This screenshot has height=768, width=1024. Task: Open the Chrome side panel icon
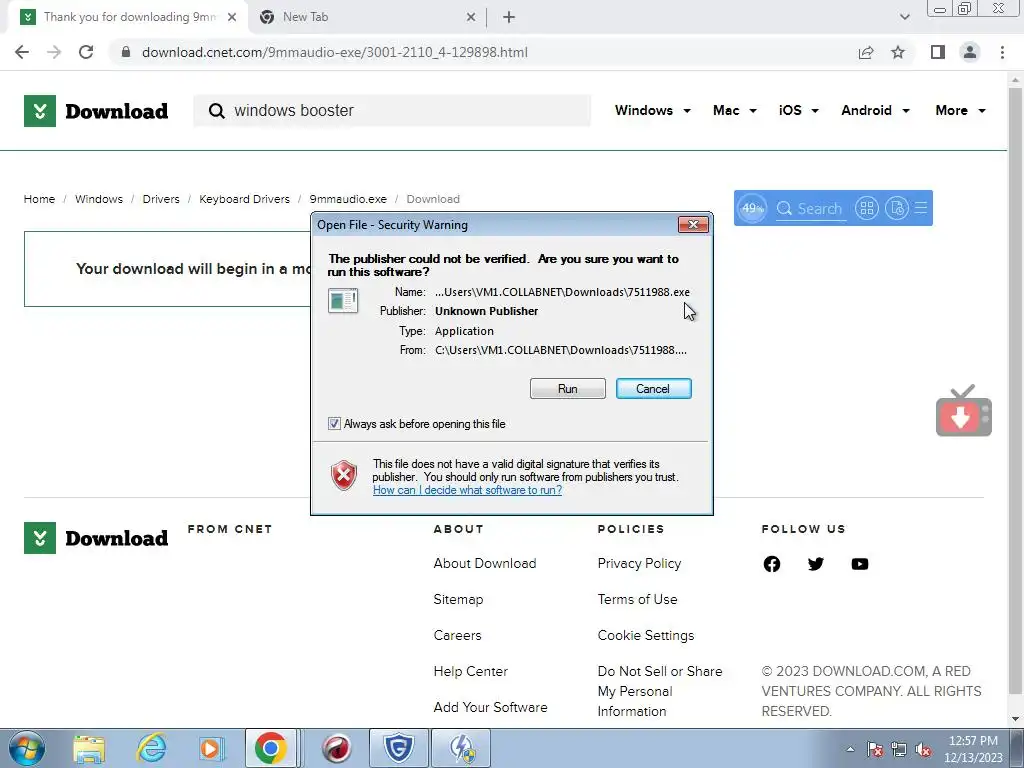pyautogui.click(x=938, y=52)
